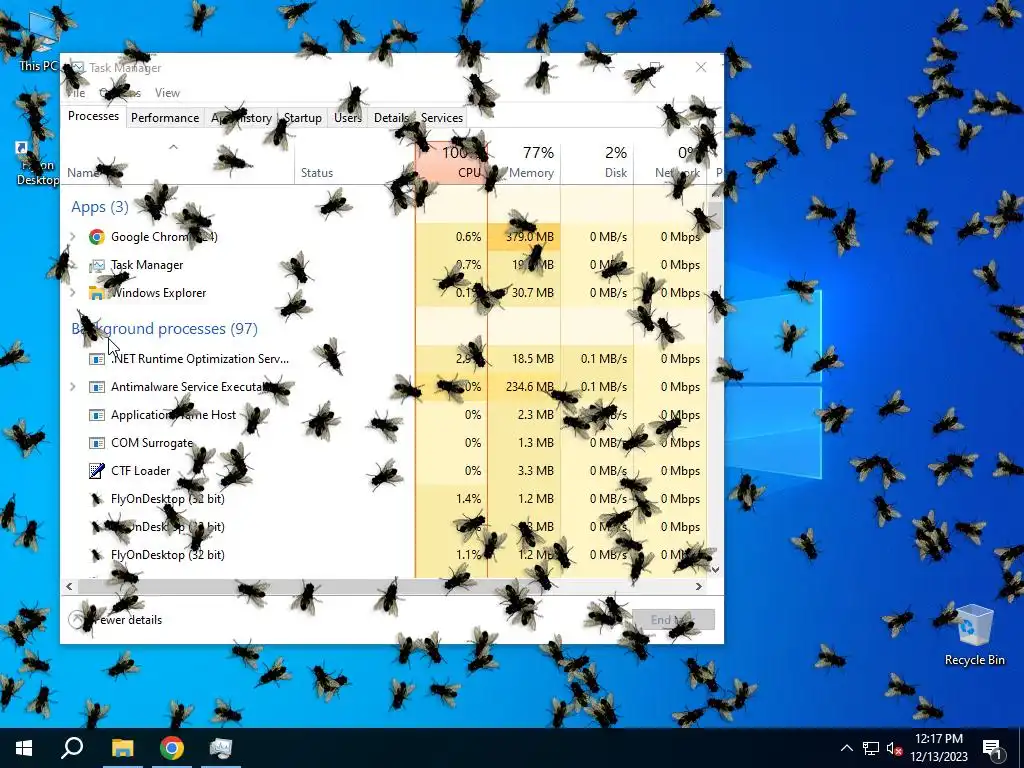
Task: Click the Windows Explorer folder icon
Action: pos(97,293)
